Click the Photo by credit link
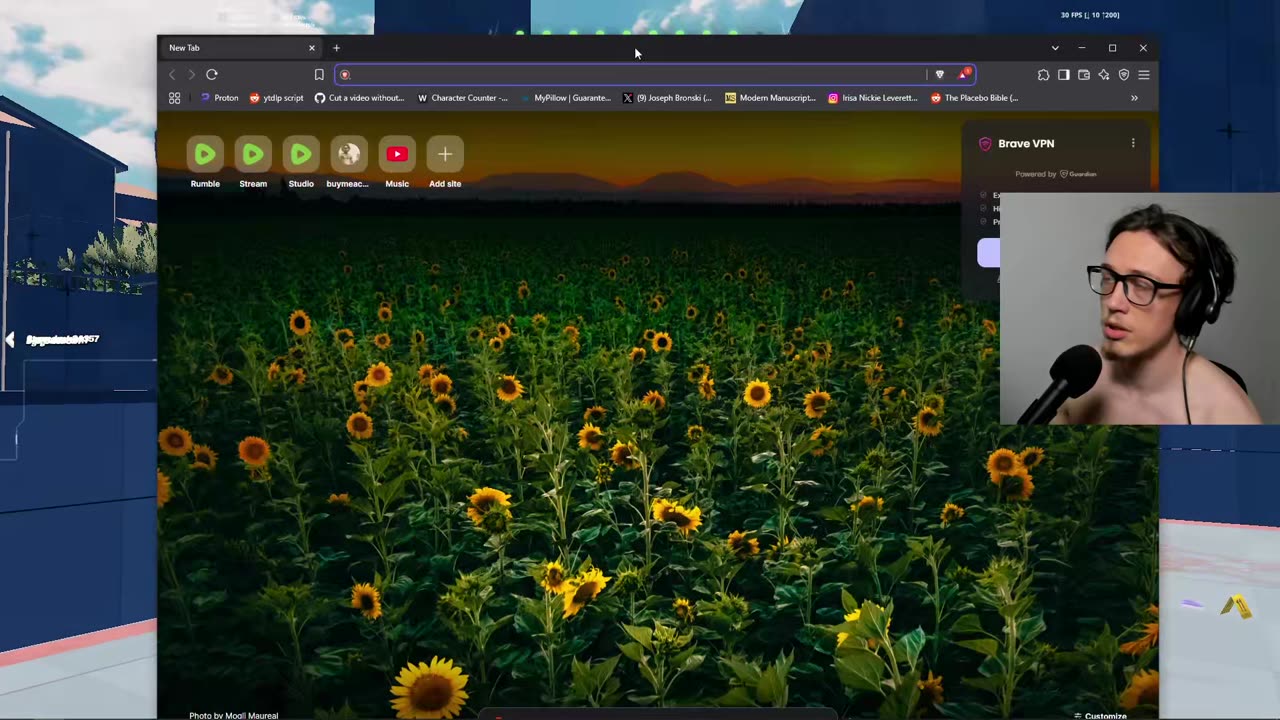1280x720 pixels. tap(234, 716)
